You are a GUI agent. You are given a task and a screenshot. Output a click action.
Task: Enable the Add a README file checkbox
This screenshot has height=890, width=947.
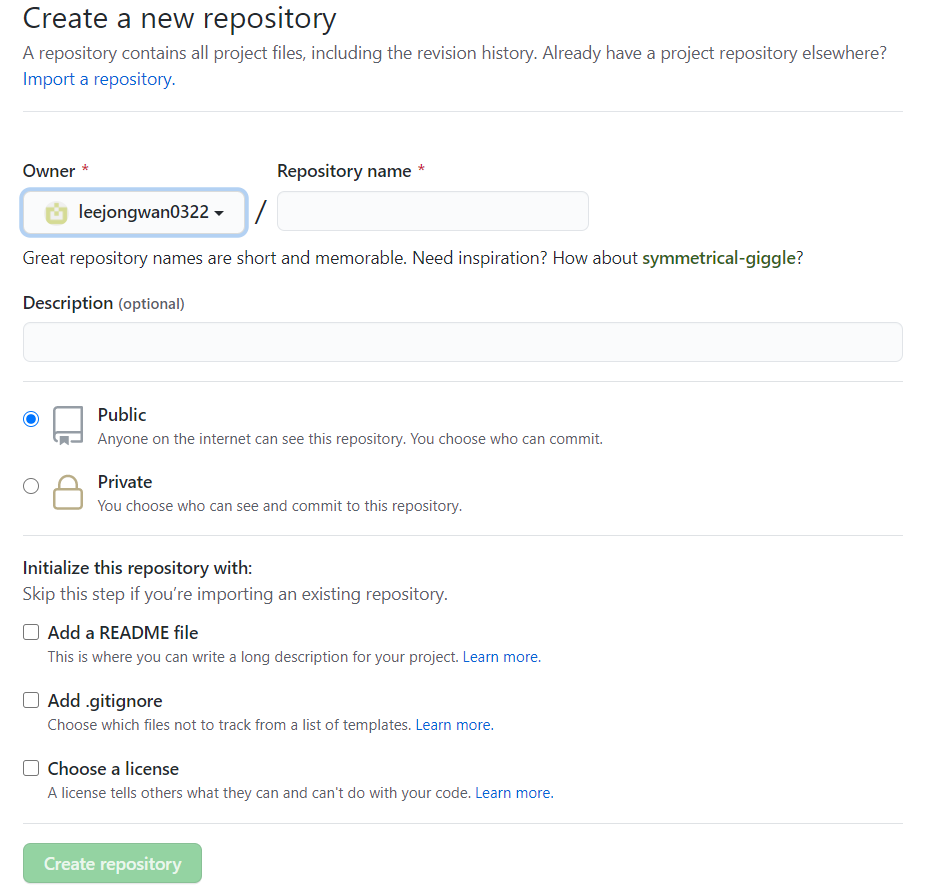point(31,632)
